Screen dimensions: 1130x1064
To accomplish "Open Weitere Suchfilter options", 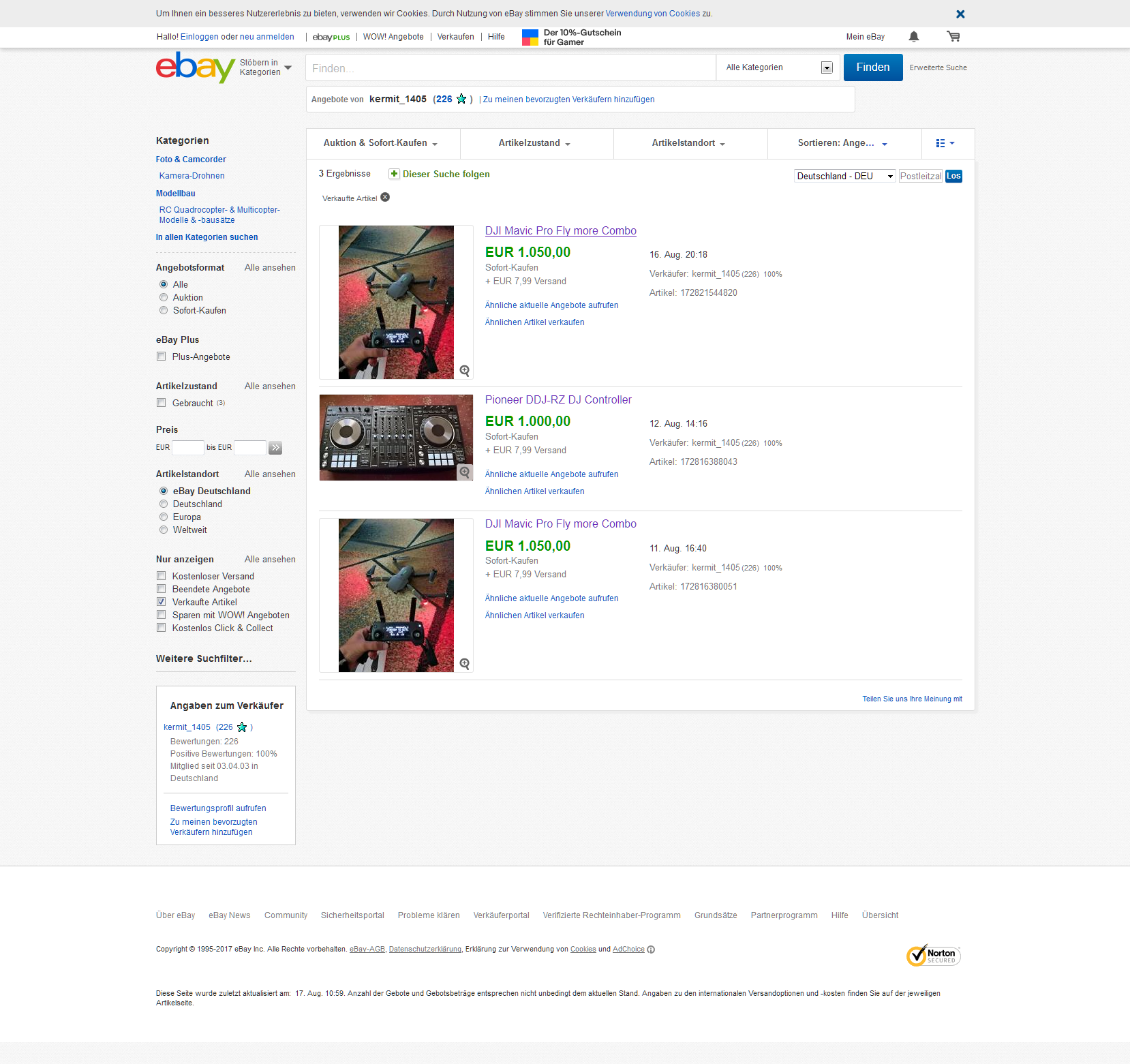I will (204, 658).
